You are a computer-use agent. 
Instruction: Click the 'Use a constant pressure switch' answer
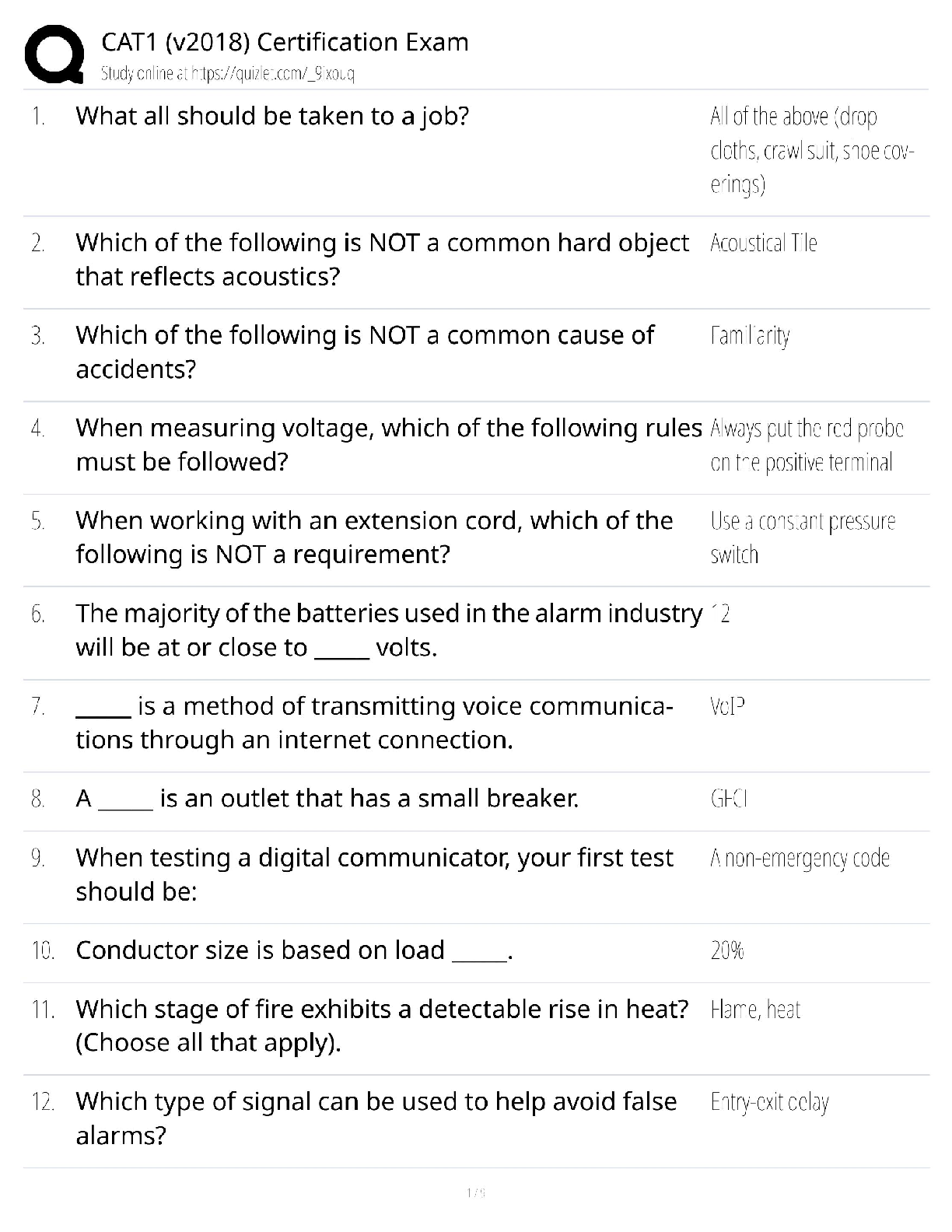[802, 537]
